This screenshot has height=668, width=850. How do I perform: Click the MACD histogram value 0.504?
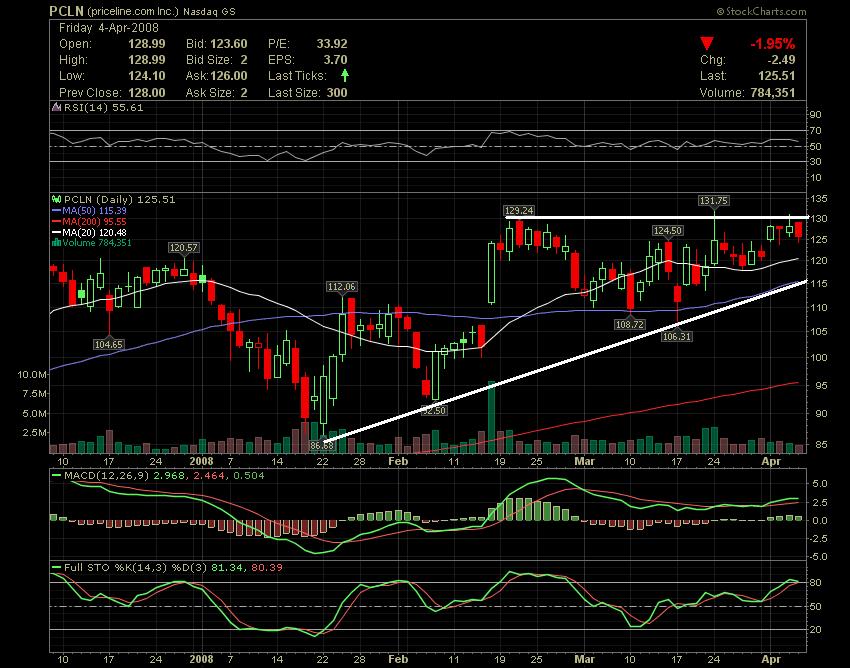248,476
